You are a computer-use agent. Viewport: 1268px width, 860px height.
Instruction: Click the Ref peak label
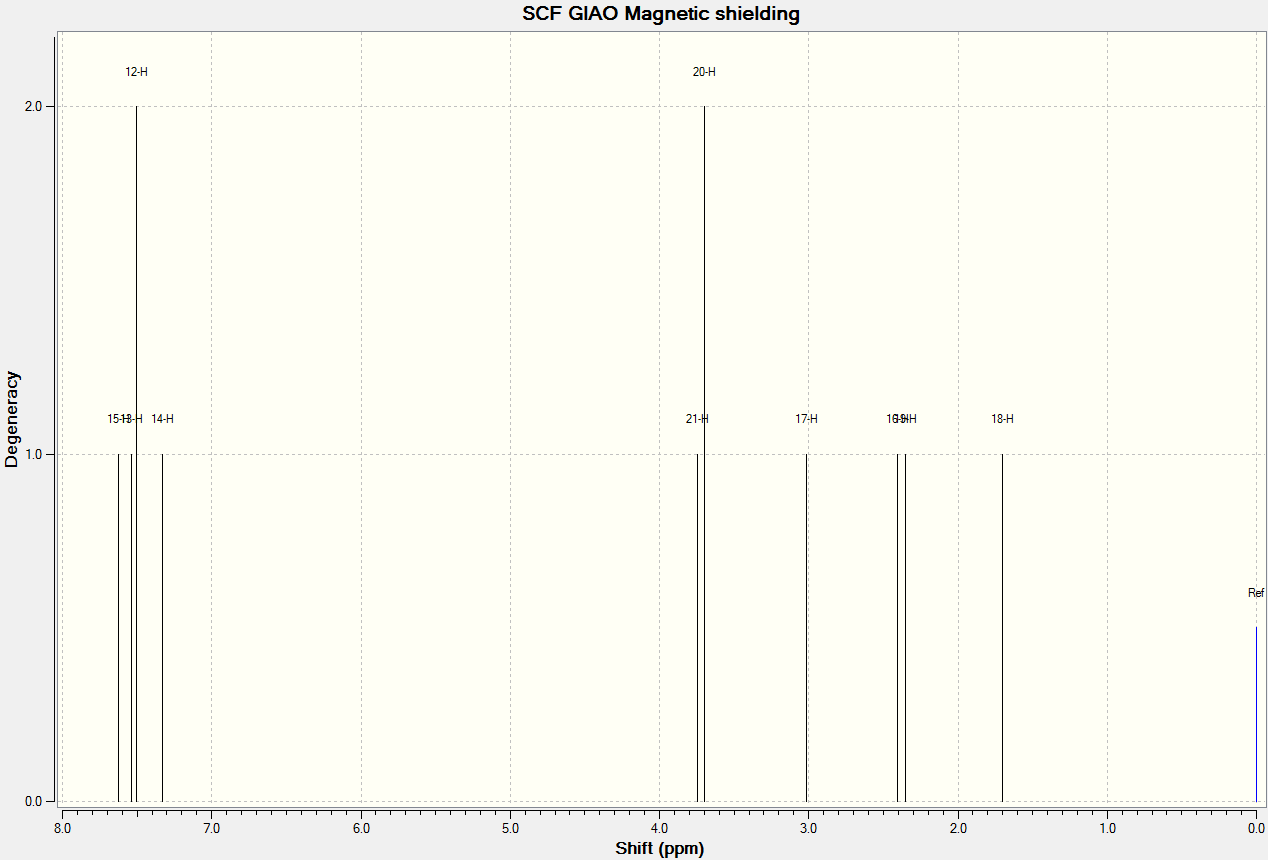[x=1256, y=593]
